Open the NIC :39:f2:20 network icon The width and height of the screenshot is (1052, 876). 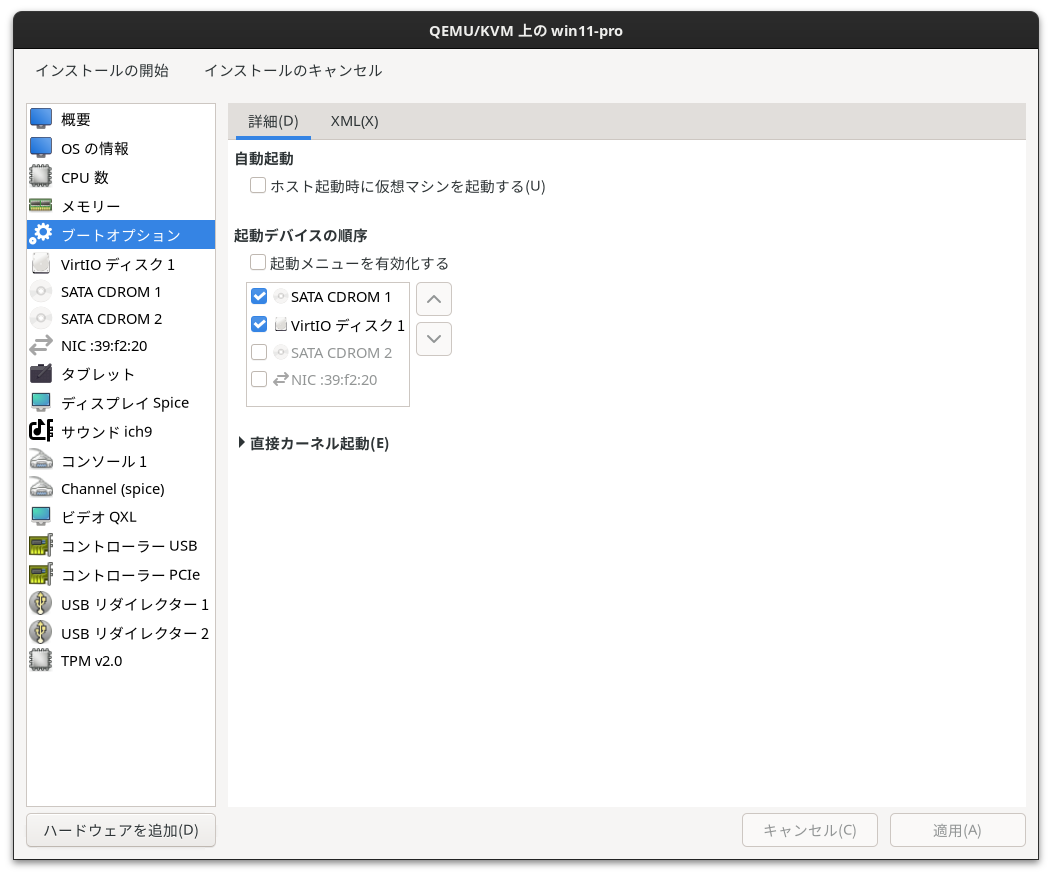tap(40, 346)
